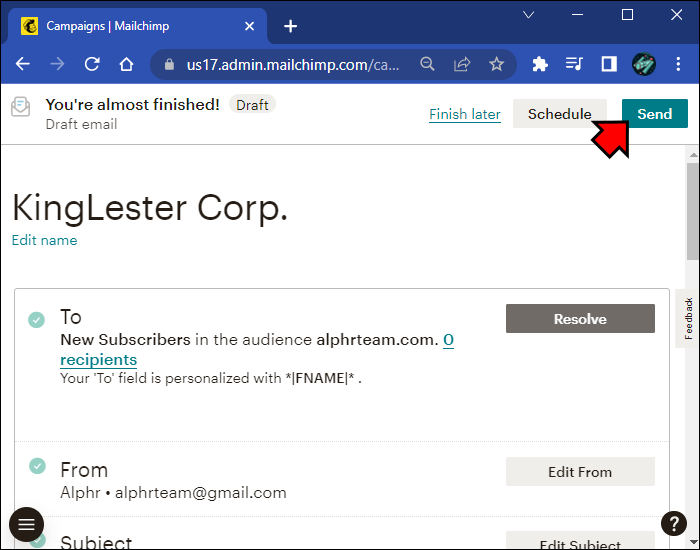Click the page vertical scrollbar thumb
700x550 pixels.
click(693, 211)
